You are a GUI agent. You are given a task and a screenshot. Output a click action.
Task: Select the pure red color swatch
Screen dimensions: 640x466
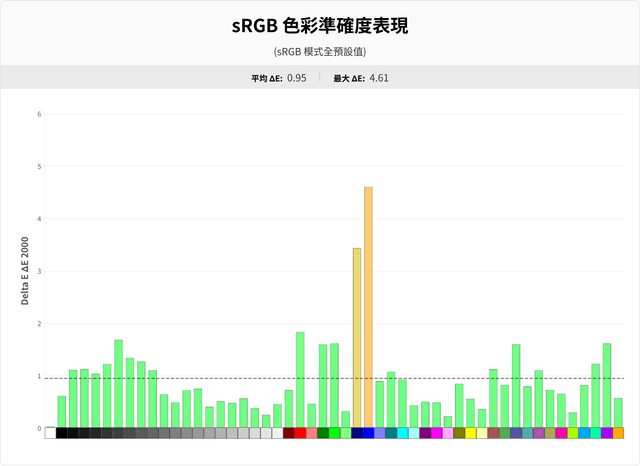300,433
